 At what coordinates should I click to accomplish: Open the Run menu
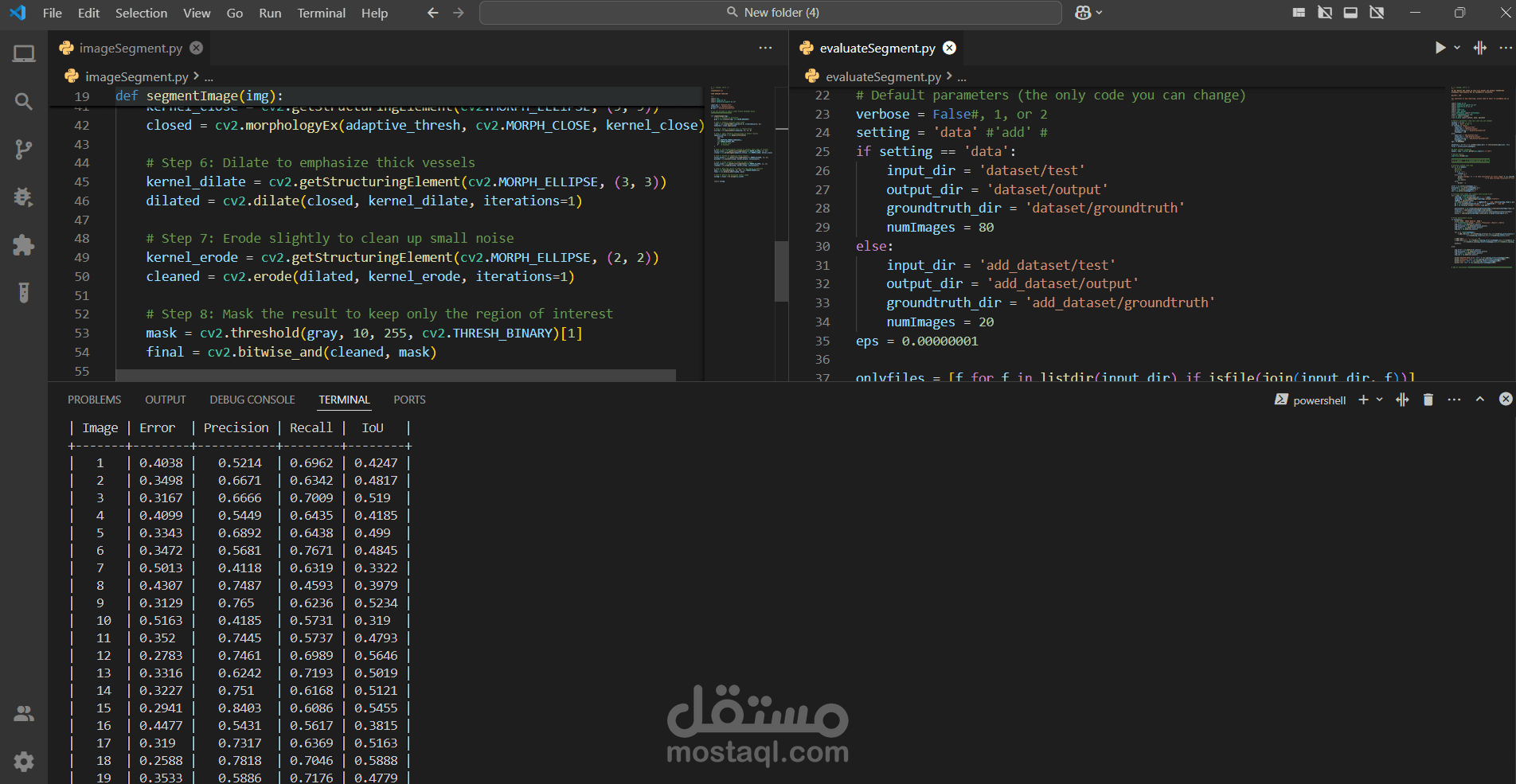[x=270, y=13]
